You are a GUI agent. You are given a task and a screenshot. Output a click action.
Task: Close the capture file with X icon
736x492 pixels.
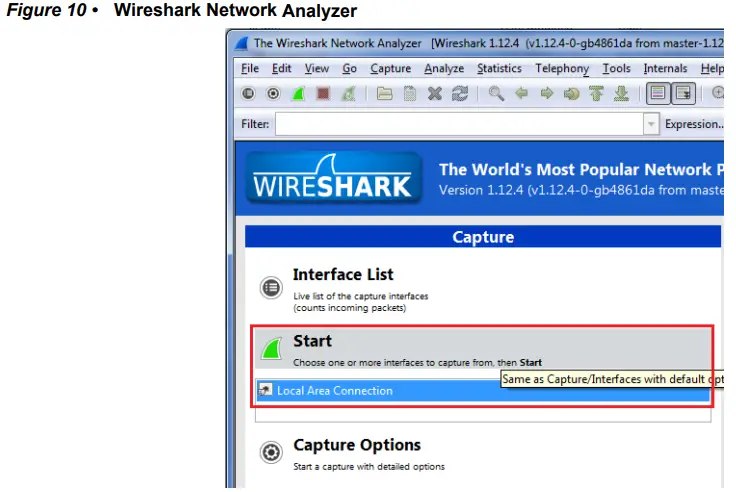(435, 93)
